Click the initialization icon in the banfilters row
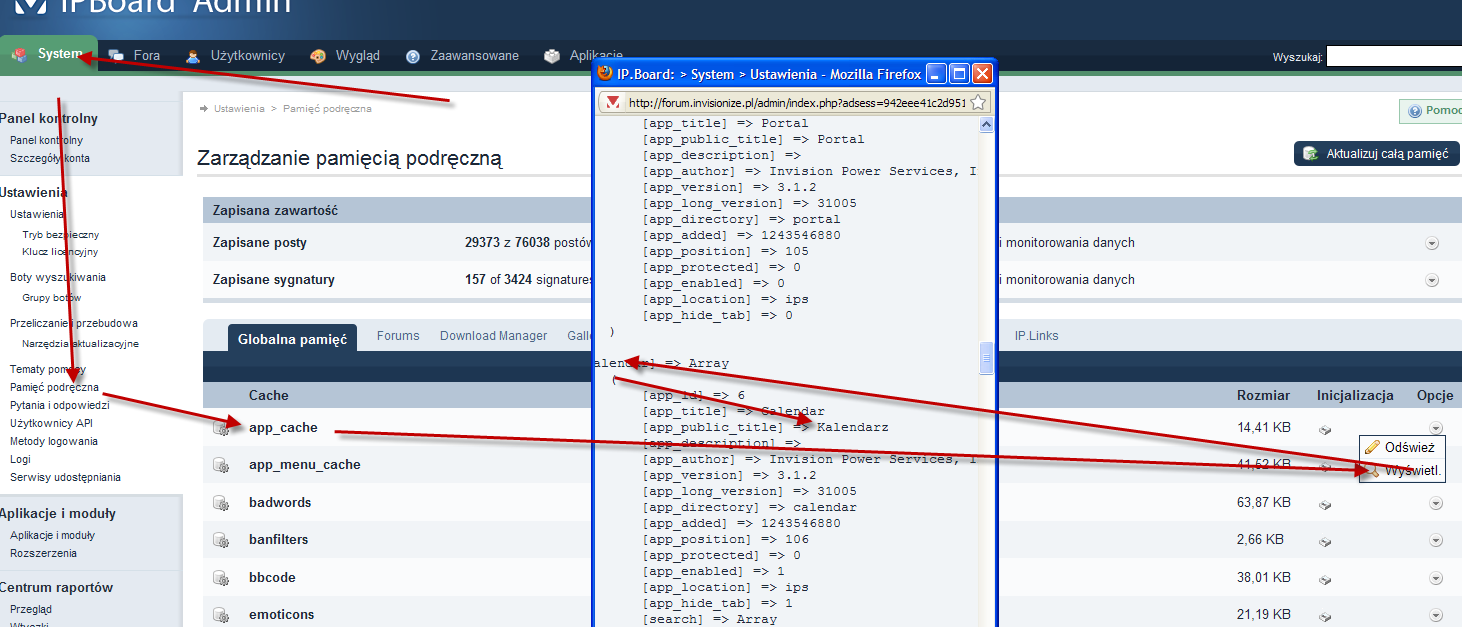 (x=1325, y=541)
